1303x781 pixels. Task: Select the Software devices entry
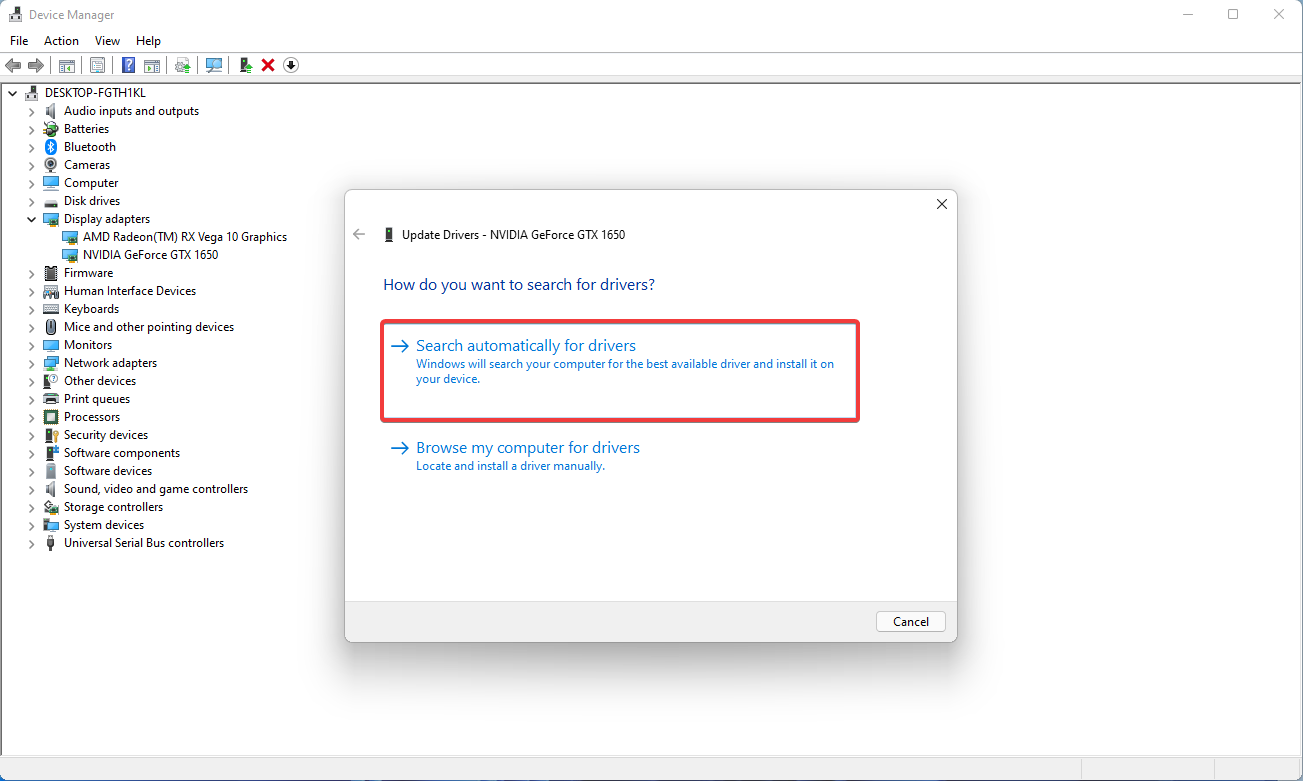click(x=108, y=471)
